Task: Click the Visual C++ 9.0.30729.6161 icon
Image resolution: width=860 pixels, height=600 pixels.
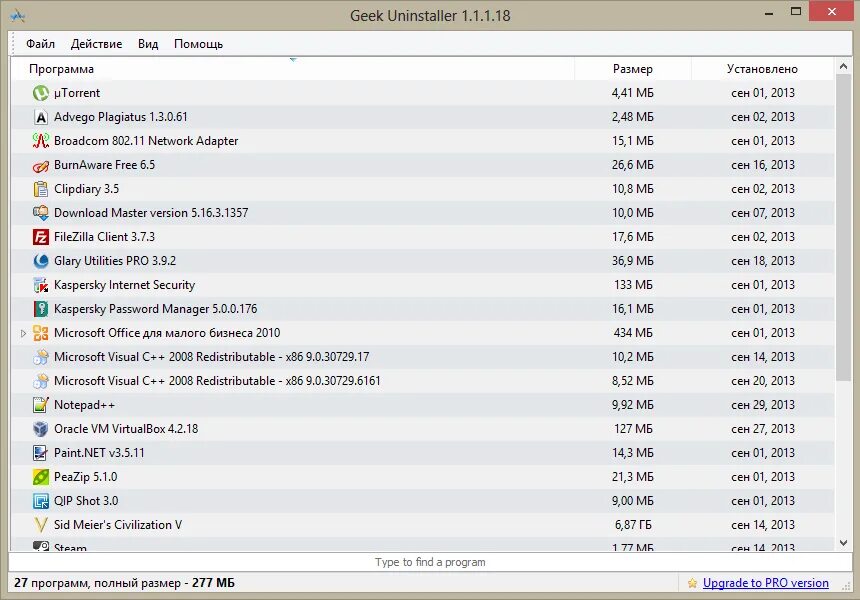Action: [x=41, y=381]
